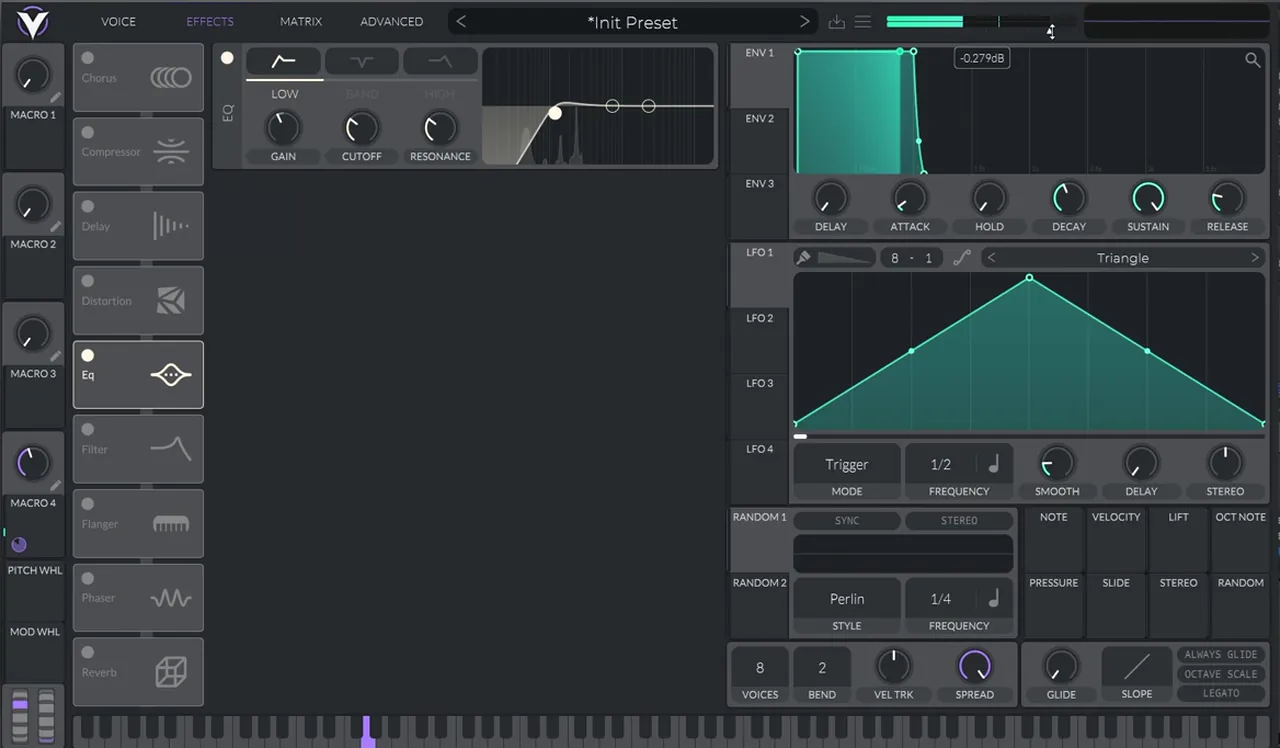Choose next LFO shape after Triangle

pos(1255,258)
